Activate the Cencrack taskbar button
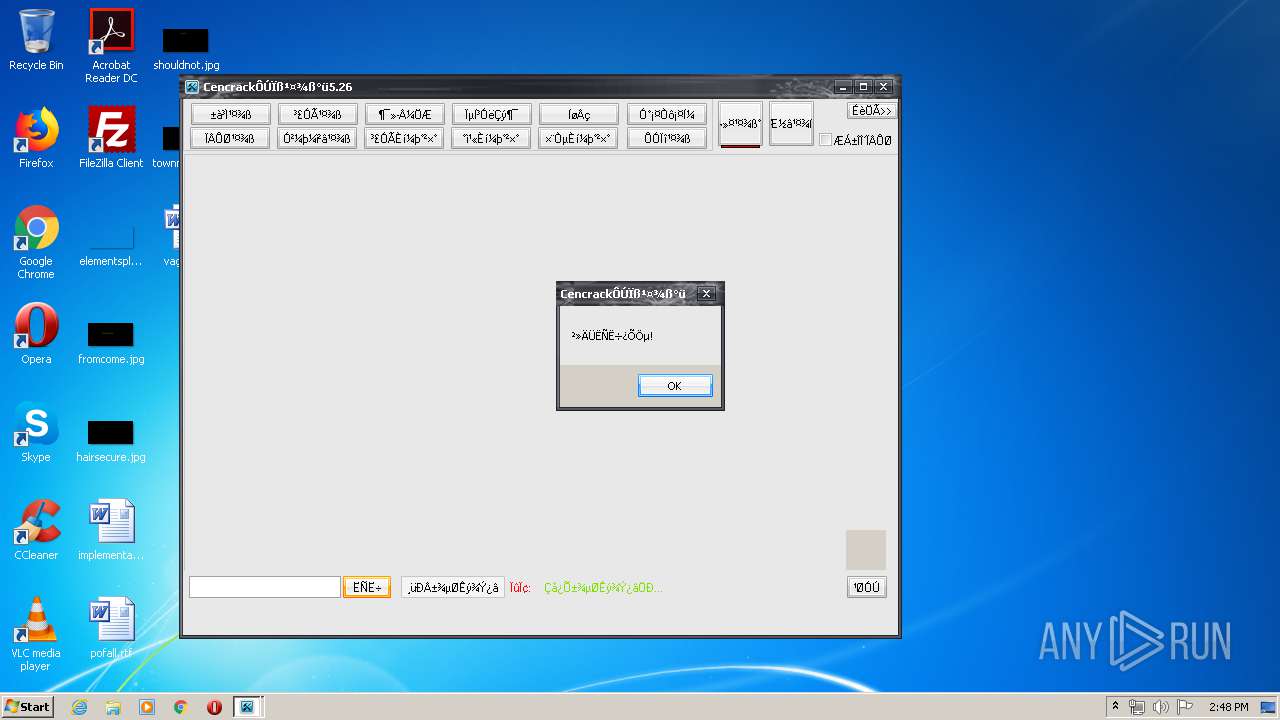Viewport: 1280px width, 720px height. click(247, 707)
